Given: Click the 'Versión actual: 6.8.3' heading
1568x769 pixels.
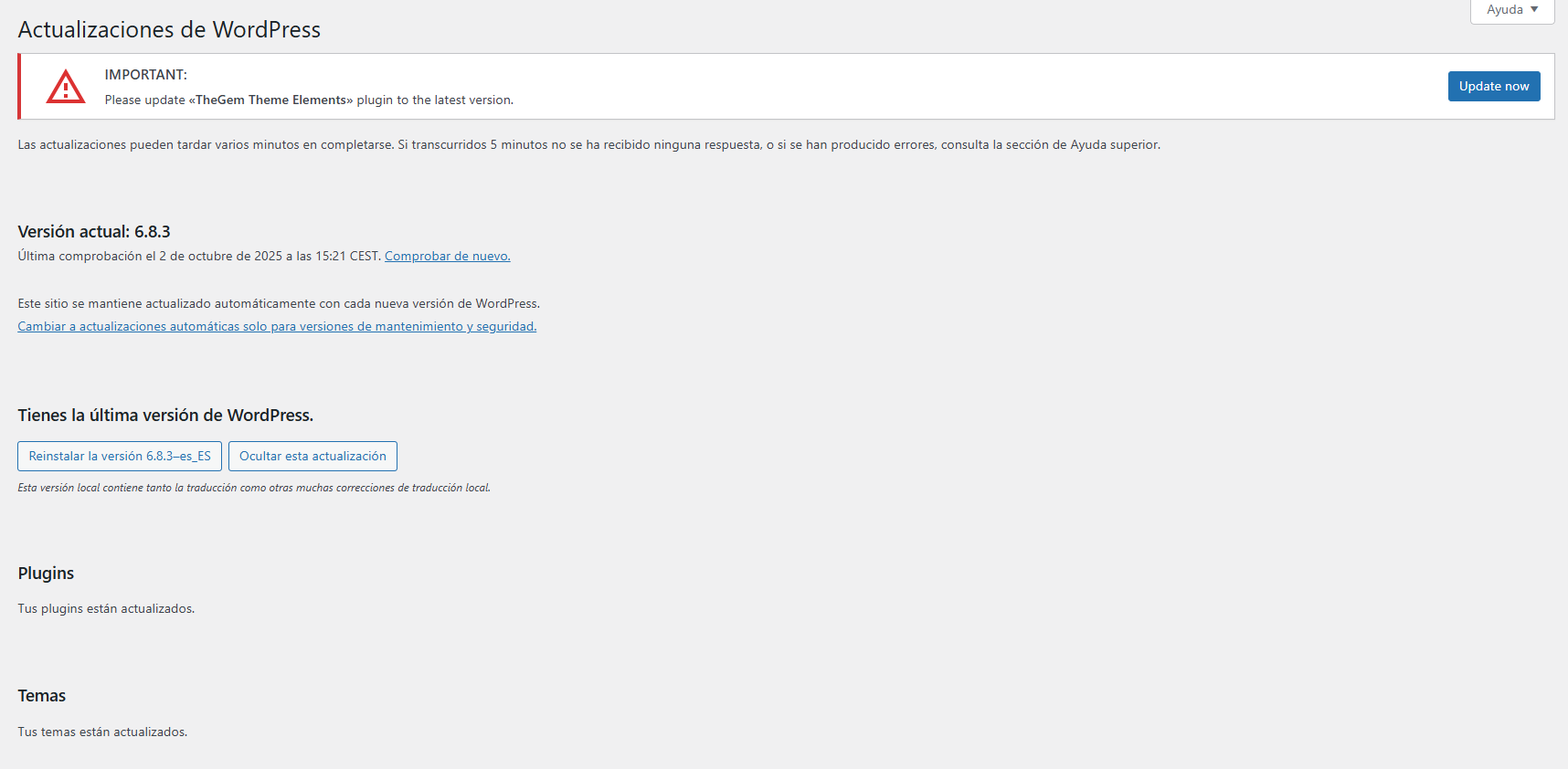Looking at the screenshot, I should click(94, 232).
